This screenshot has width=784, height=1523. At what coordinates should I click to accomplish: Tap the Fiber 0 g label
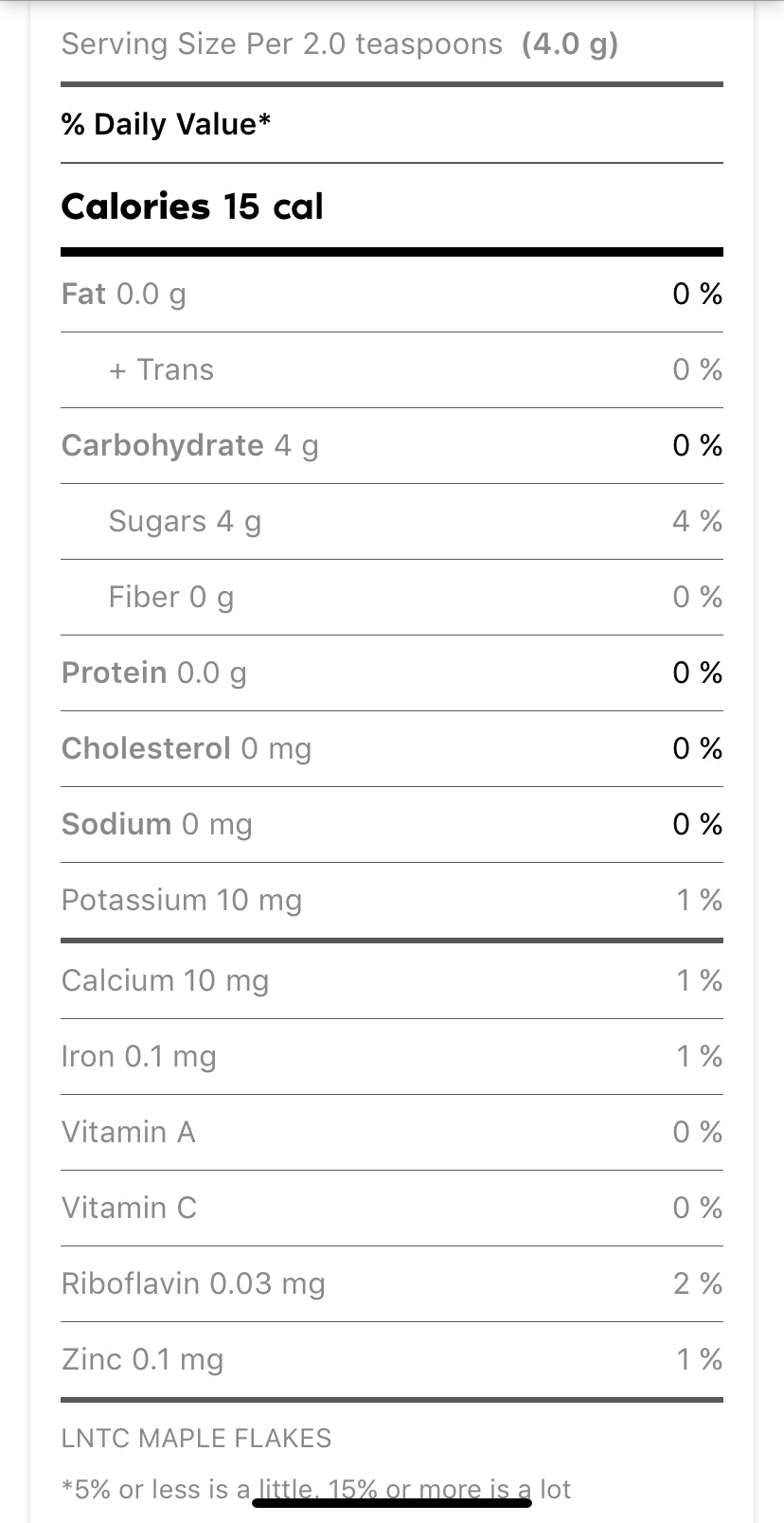pos(170,597)
